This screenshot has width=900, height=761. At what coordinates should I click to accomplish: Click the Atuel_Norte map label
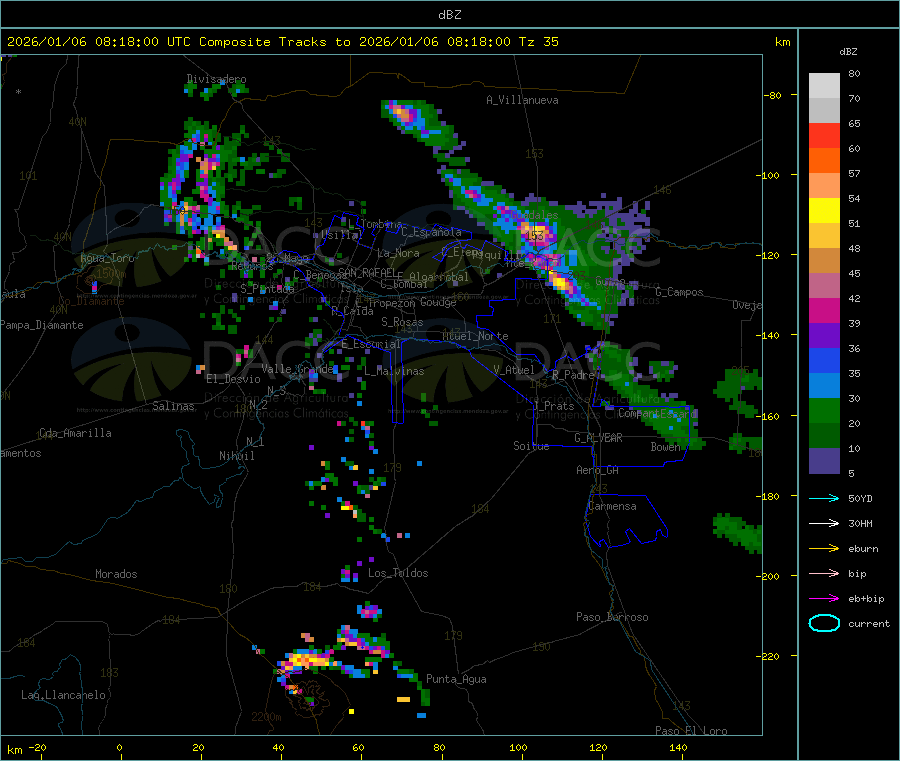pyautogui.click(x=475, y=336)
